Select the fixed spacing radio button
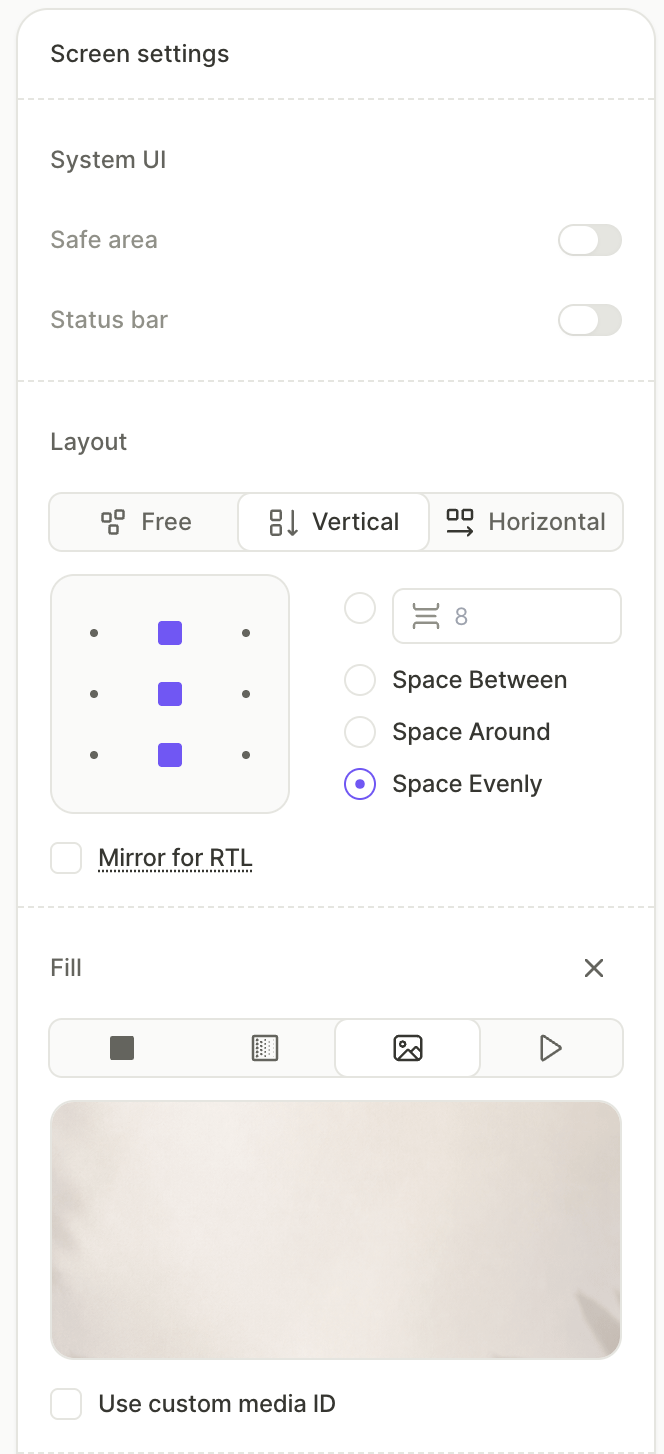 click(x=360, y=608)
